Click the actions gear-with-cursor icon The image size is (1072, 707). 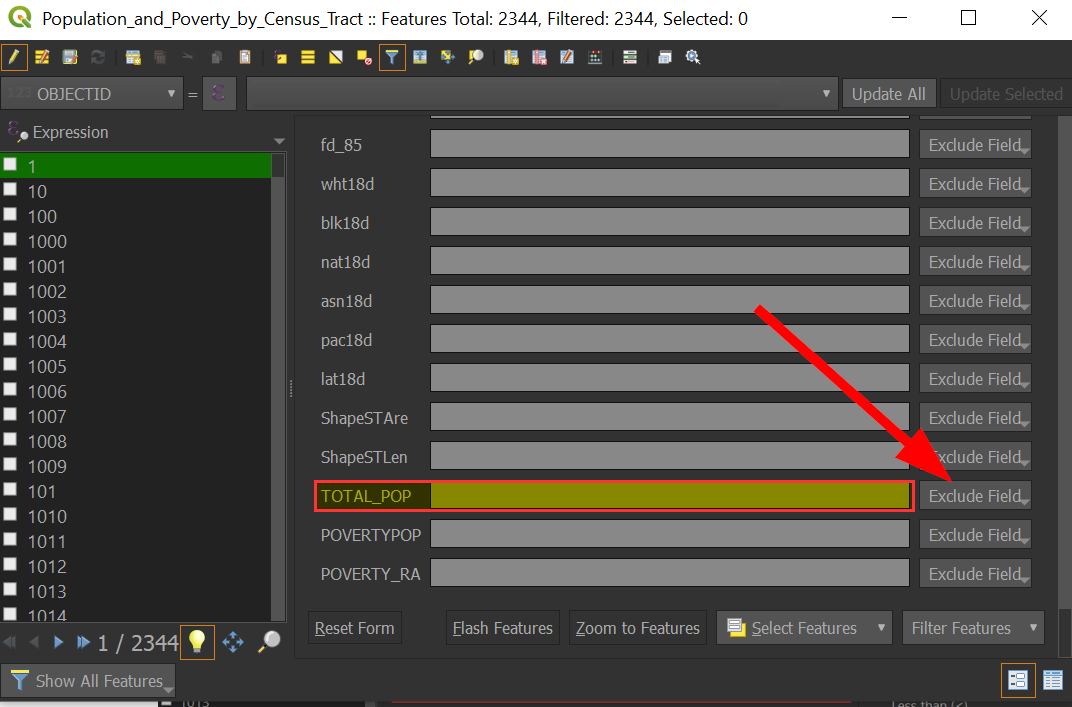point(693,57)
